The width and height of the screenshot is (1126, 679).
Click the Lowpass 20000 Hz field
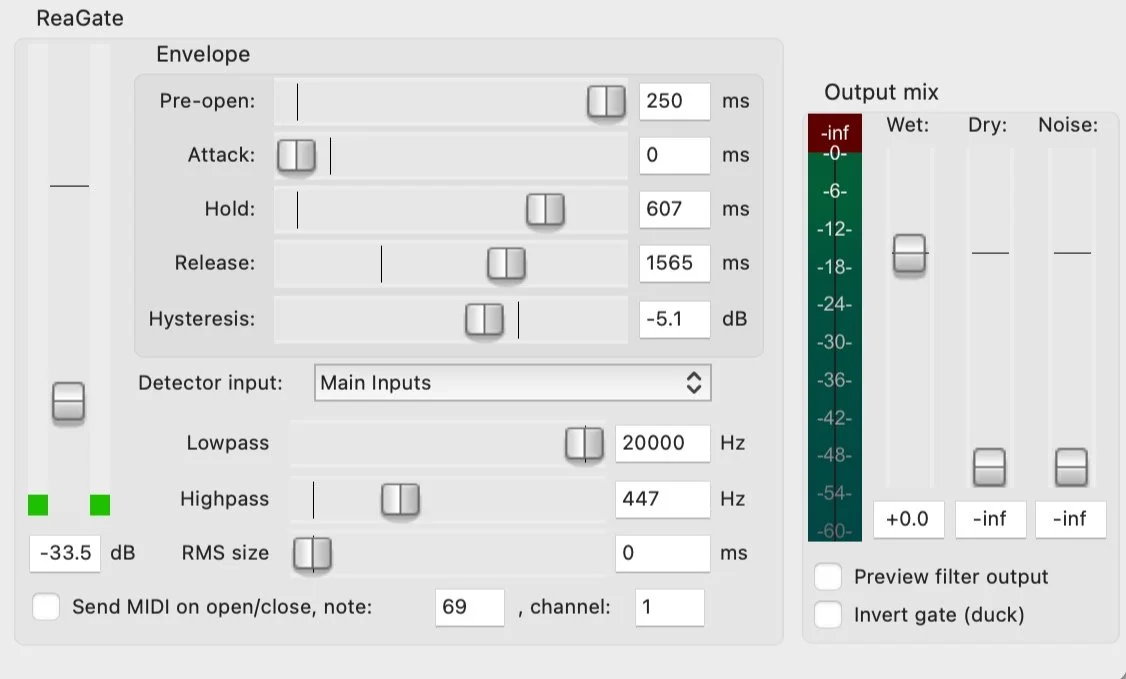click(662, 444)
